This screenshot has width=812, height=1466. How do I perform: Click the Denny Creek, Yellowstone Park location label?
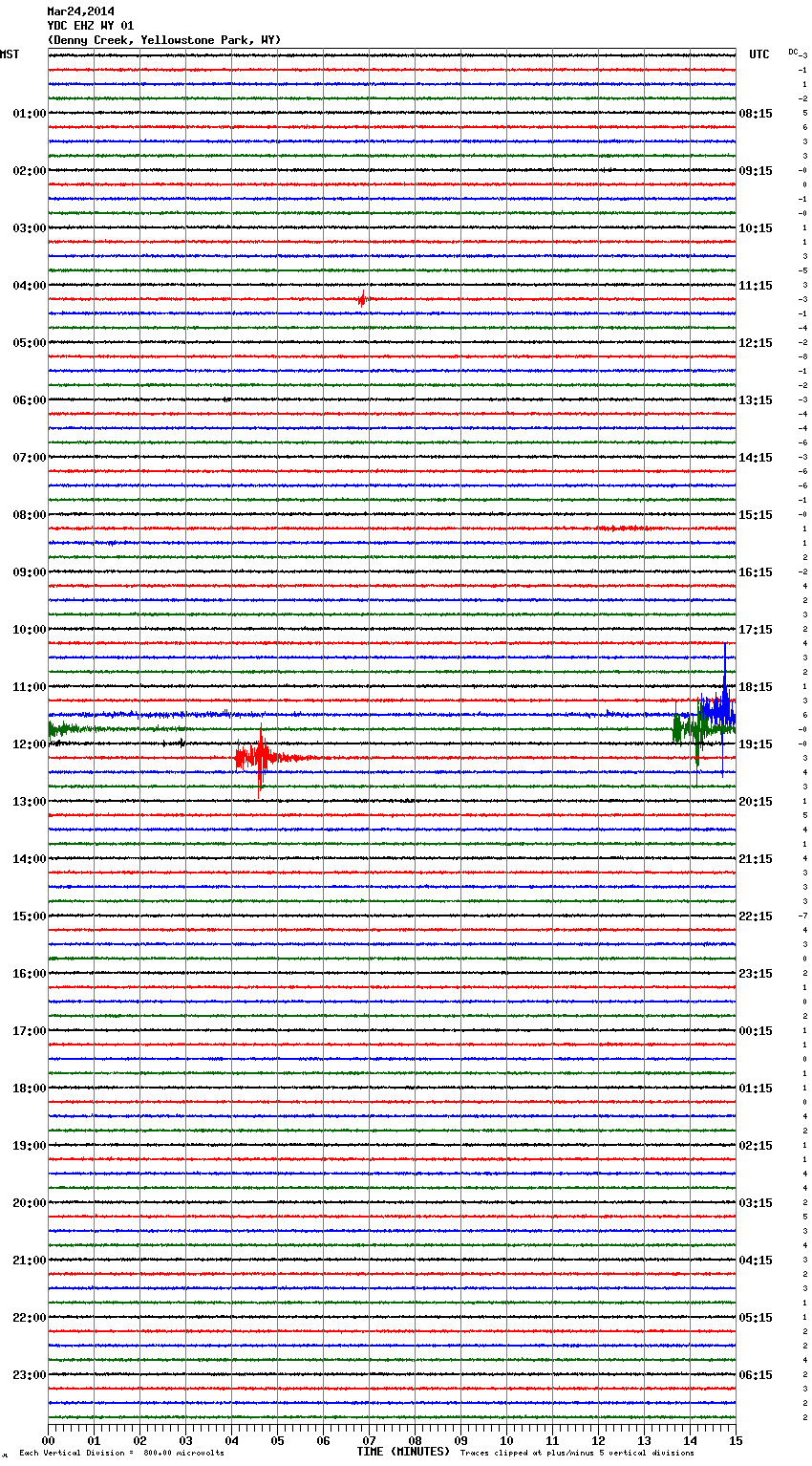(163, 40)
